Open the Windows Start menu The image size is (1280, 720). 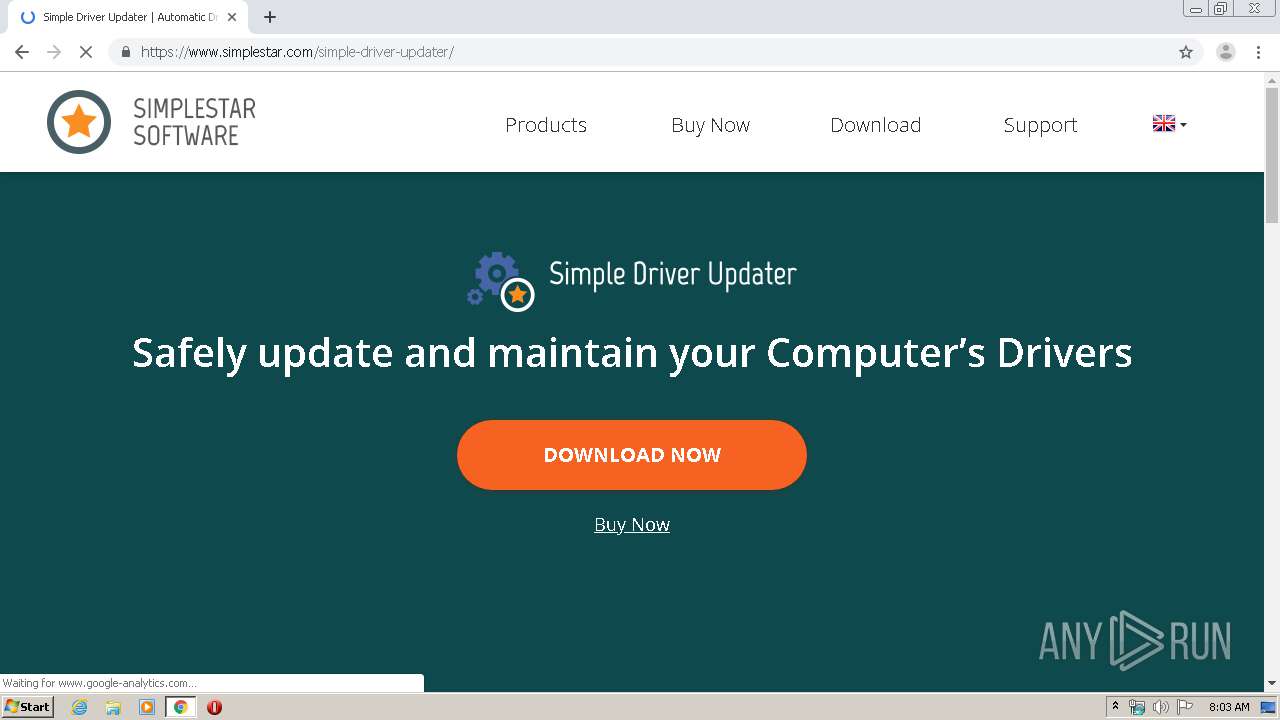tap(27, 706)
